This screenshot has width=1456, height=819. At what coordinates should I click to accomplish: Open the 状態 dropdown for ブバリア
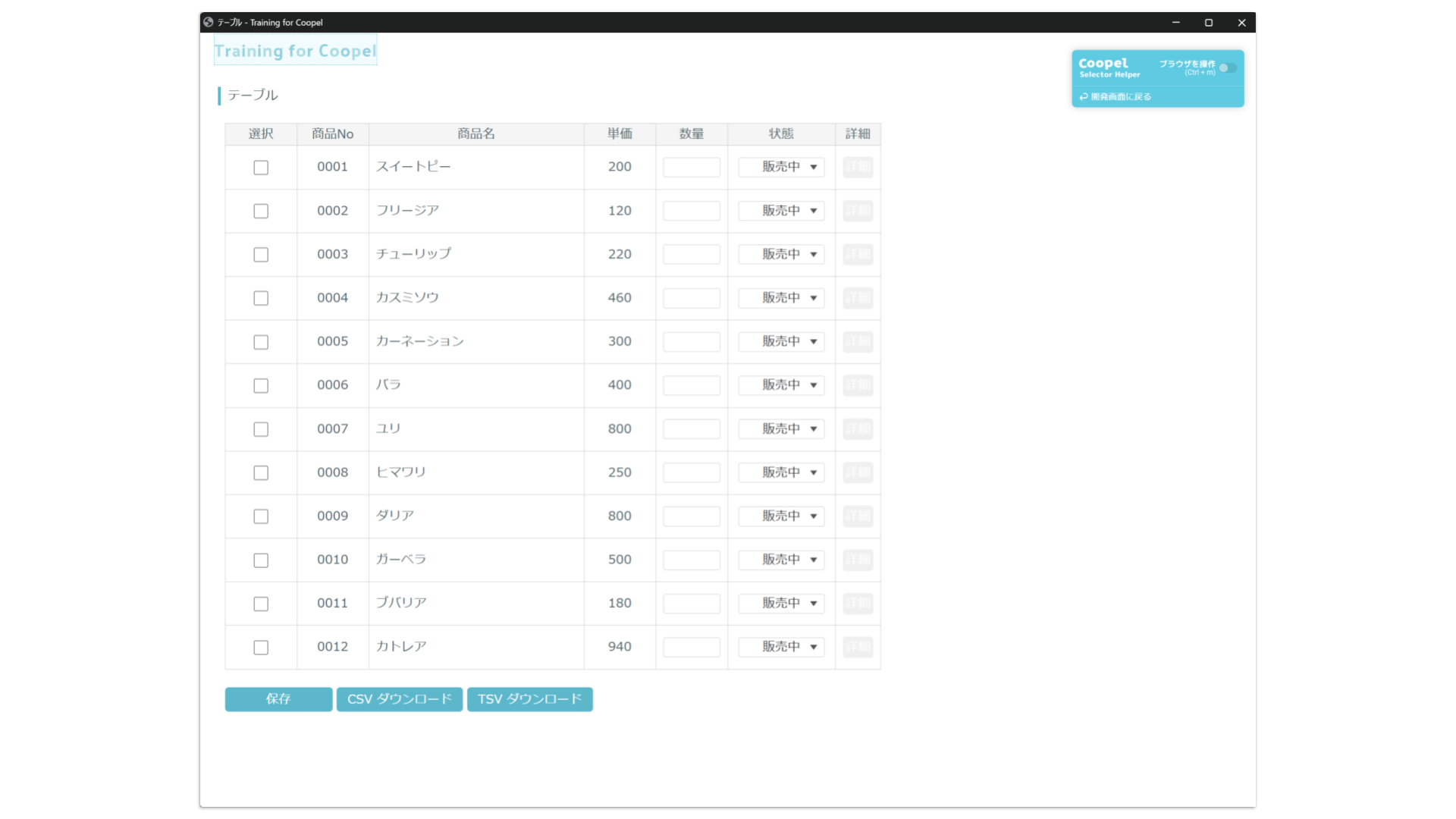pos(781,603)
